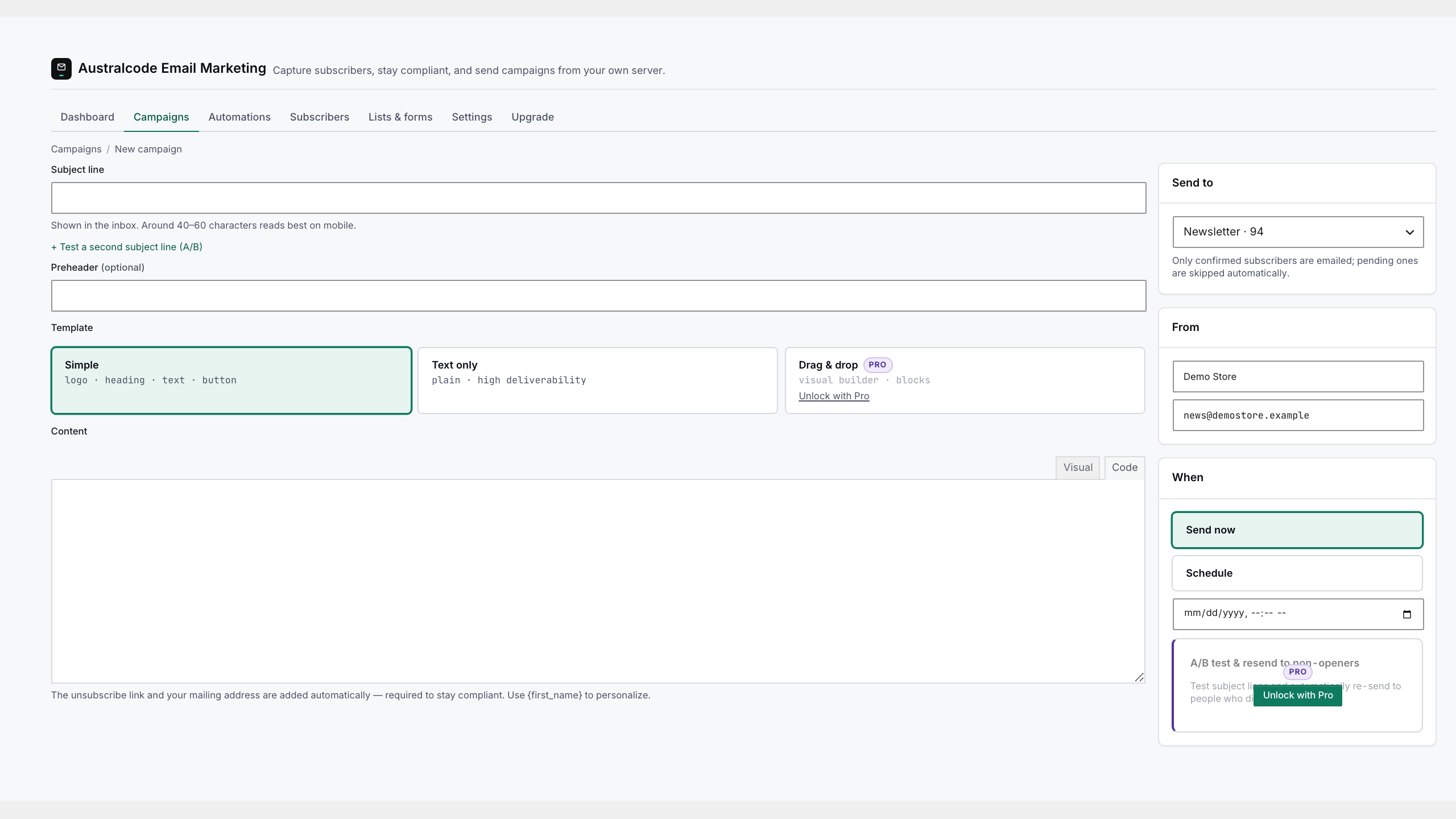Click the PRO badge on Drag & drop
Viewport: 1456px width, 819px height.
point(878,365)
